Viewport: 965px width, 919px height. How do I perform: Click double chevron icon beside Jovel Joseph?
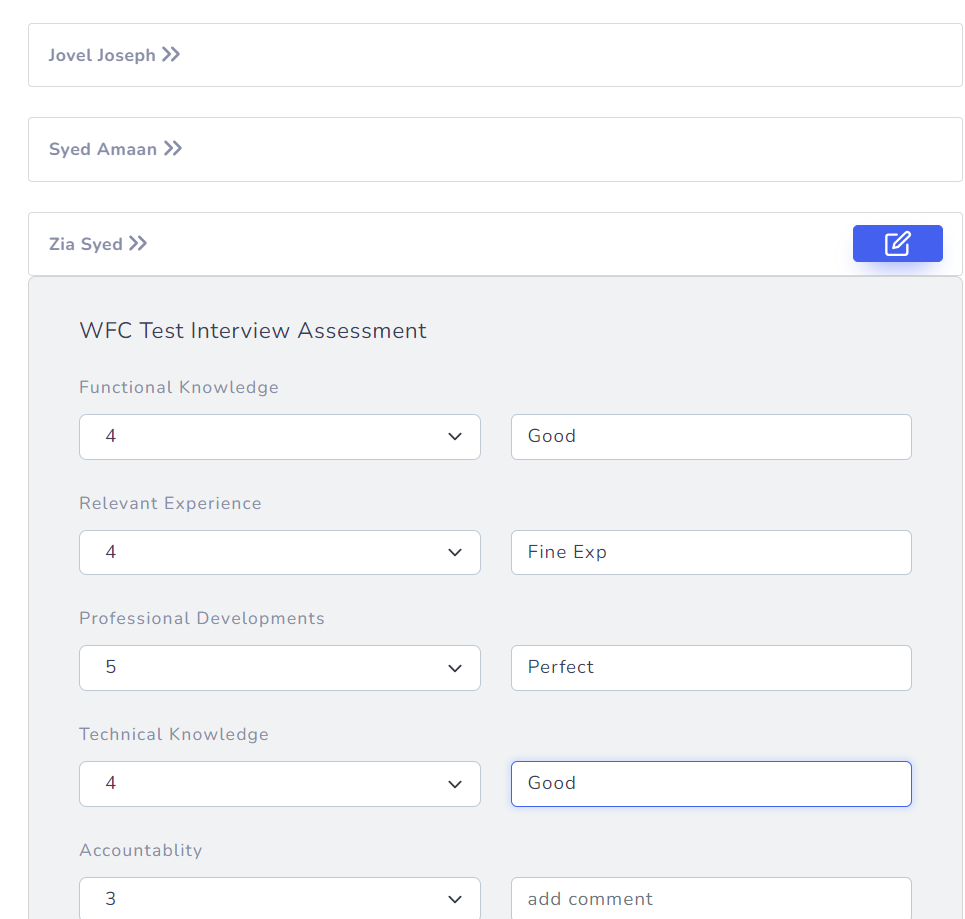171,55
